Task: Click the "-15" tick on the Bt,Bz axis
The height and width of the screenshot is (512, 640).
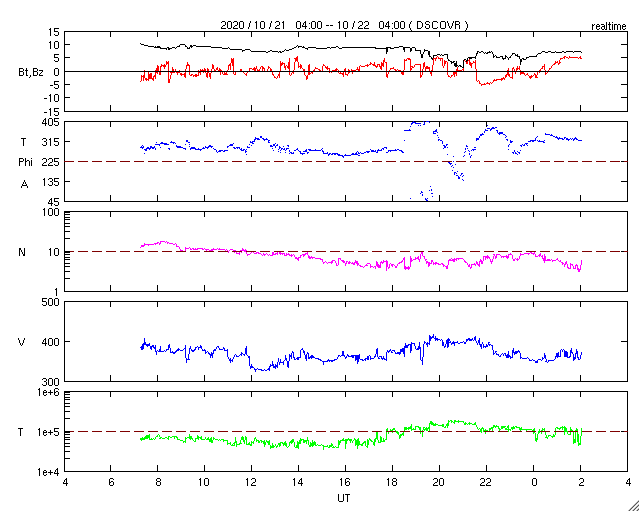Action: point(53,111)
